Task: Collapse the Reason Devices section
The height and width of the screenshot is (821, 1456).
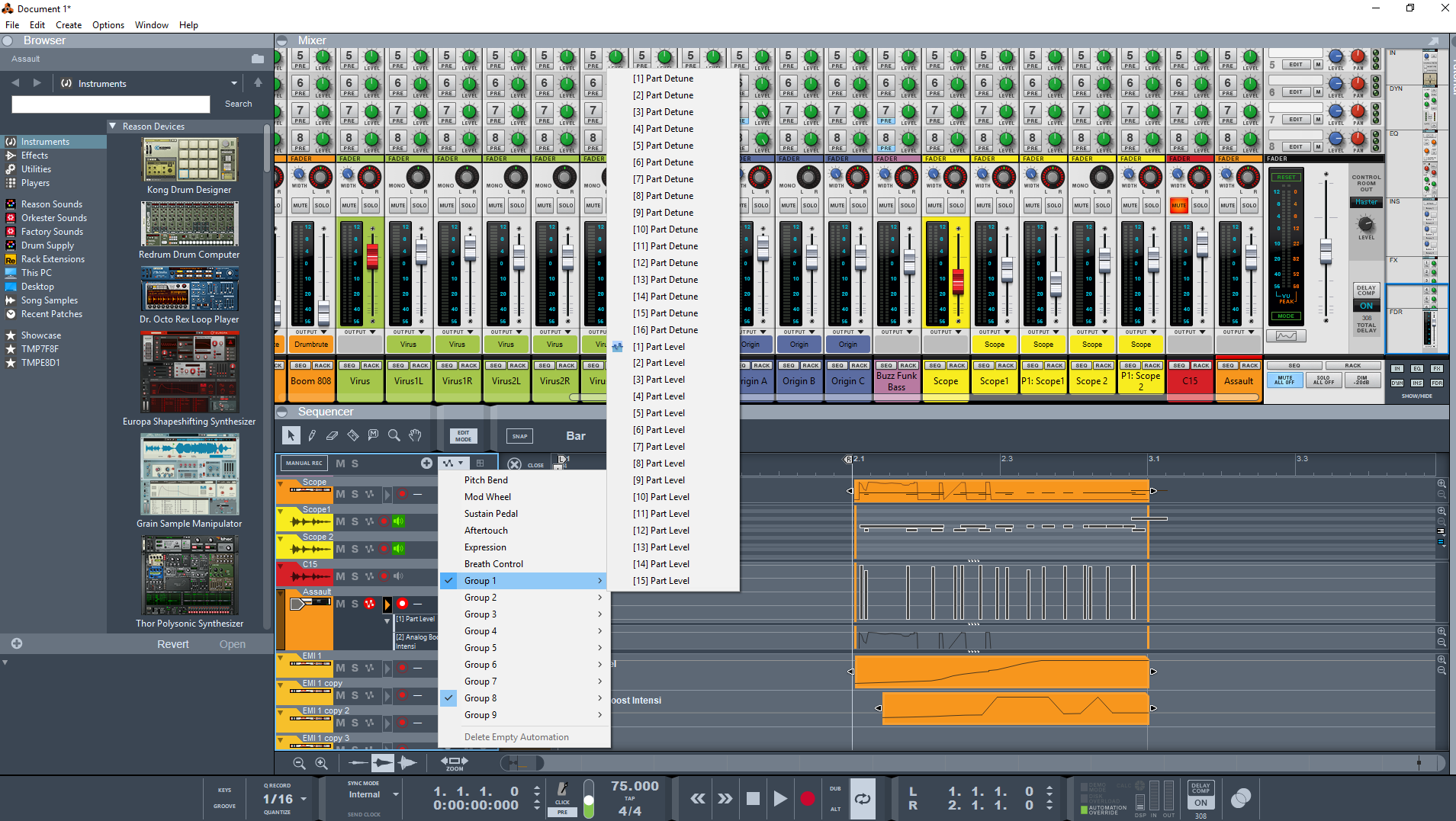Action: pyautogui.click(x=113, y=126)
